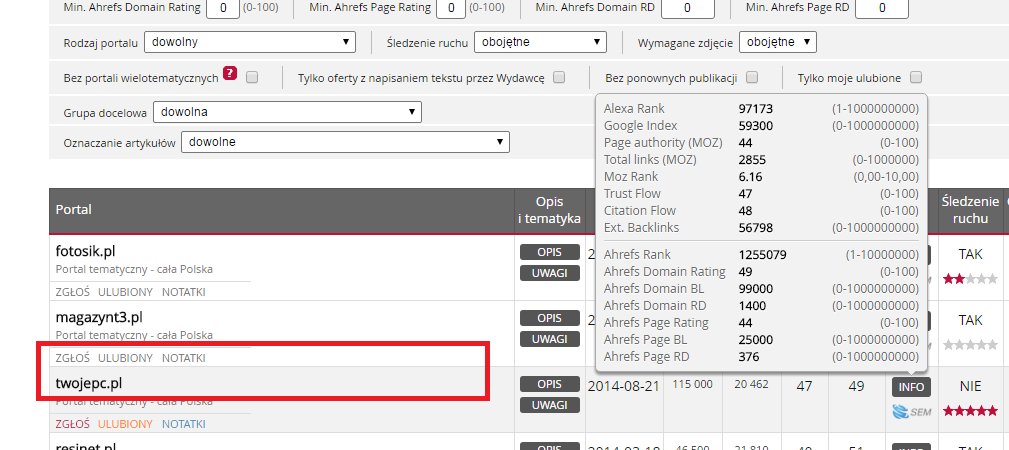This screenshot has height=450, width=1009.
Task: Click the SEM logo icon under INFO
Action: point(911,411)
